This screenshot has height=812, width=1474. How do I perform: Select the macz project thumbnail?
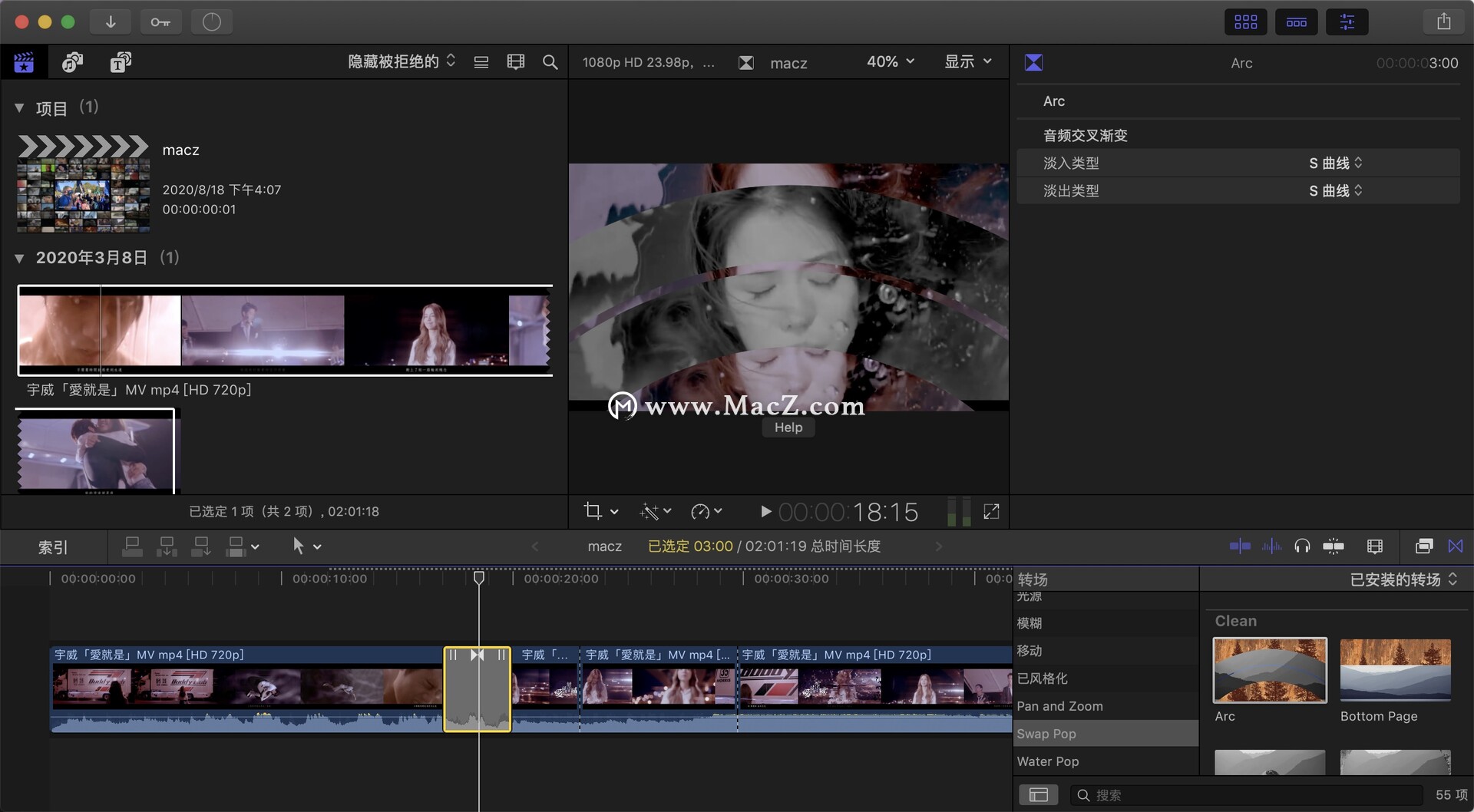click(x=84, y=184)
